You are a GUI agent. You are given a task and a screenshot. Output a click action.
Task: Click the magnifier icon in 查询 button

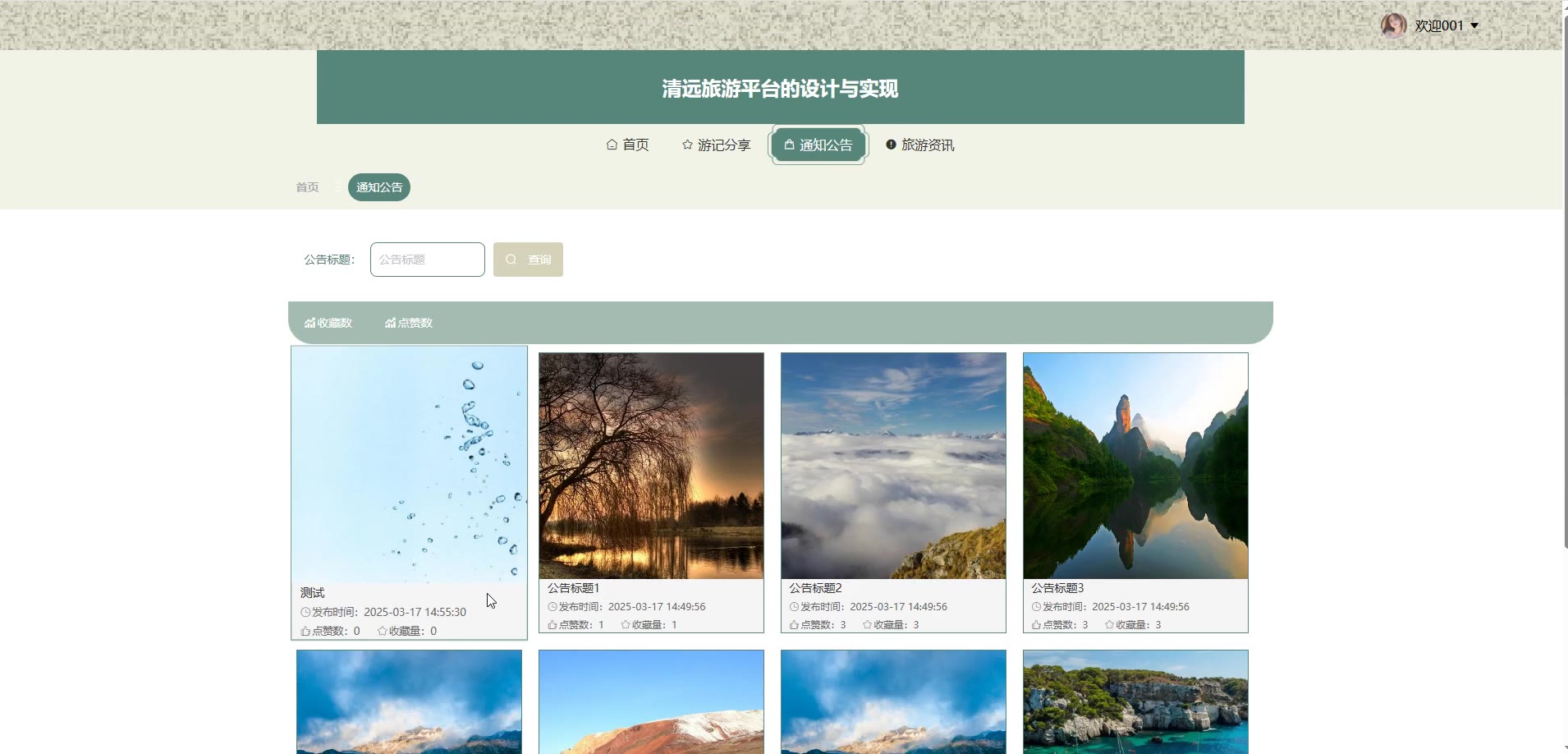(511, 260)
